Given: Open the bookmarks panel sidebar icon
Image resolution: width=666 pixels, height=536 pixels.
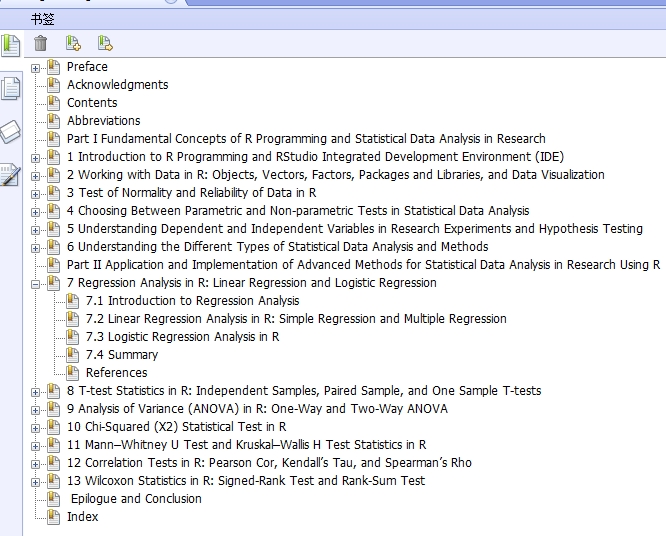Looking at the screenshot, I should tap(11, 45).
